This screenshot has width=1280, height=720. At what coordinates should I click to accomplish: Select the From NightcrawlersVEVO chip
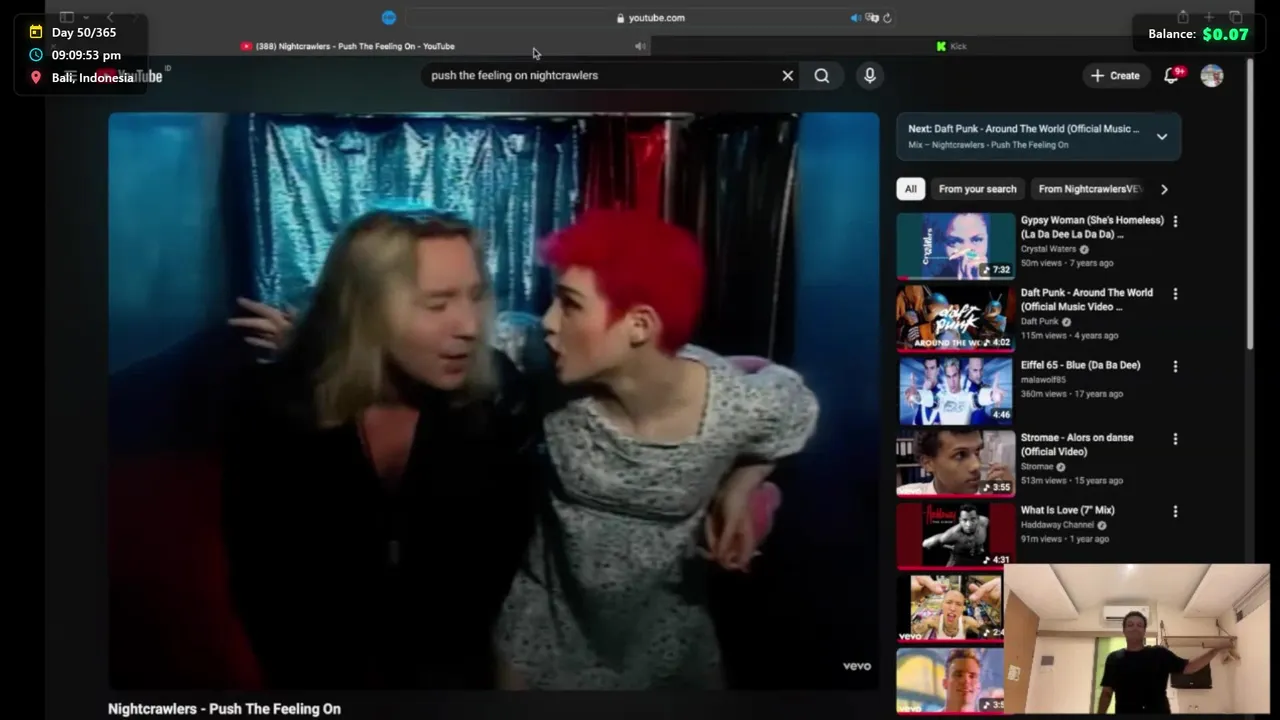[x=1090, y=189]
